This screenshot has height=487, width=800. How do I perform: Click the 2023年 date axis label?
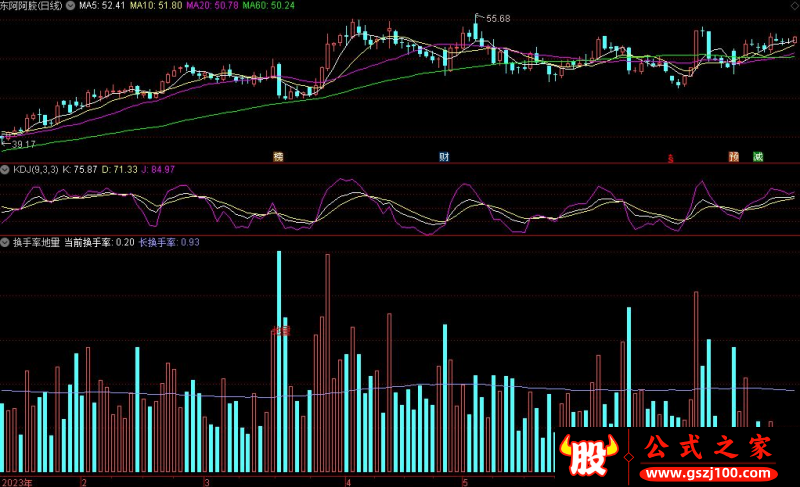(17, 482)
